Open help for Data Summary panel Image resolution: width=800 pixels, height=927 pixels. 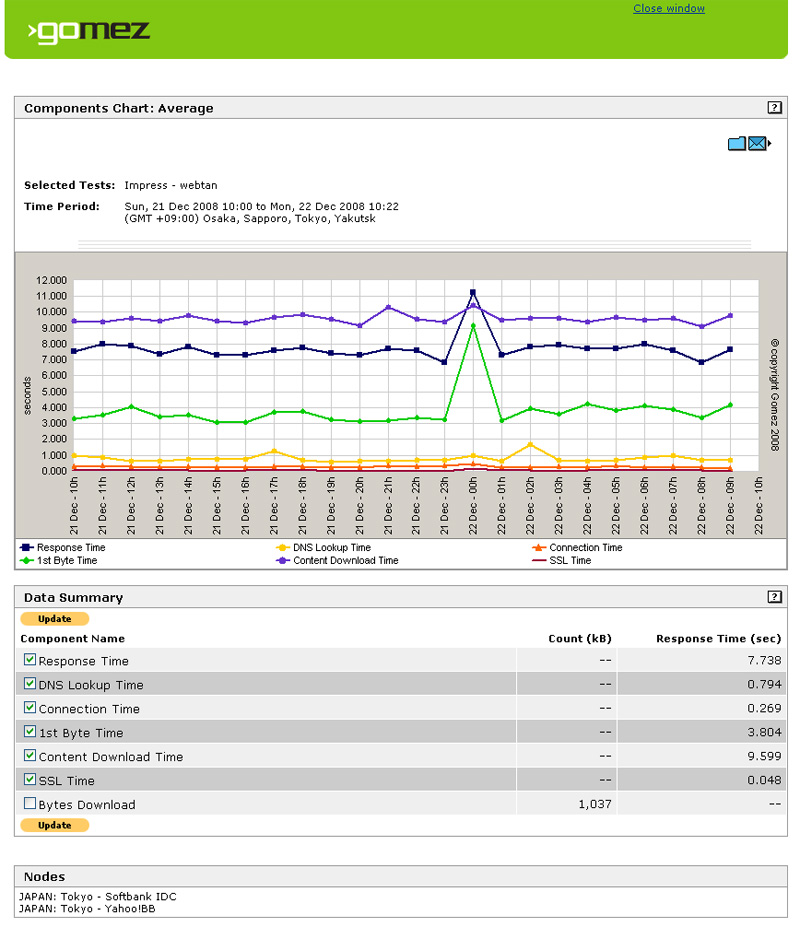[774, 597]
